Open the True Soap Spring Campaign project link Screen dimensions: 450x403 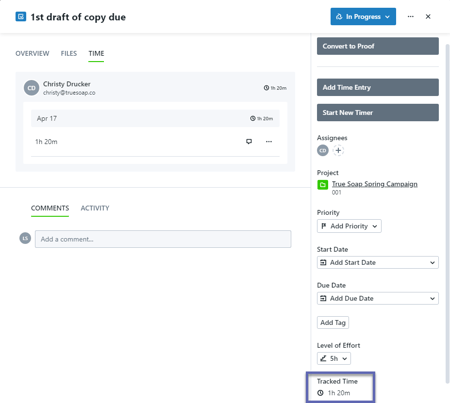point(375,184)
